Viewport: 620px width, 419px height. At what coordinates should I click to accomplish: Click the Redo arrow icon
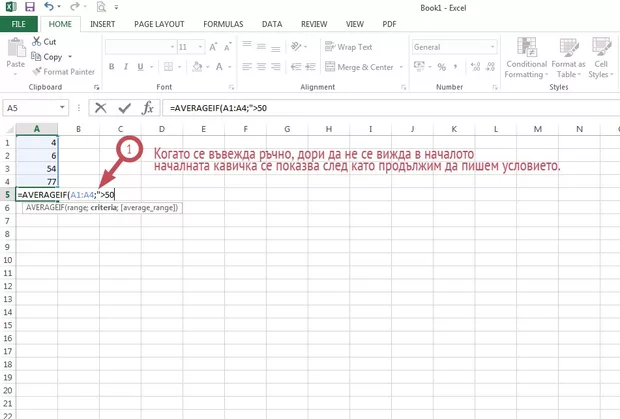click(74, 6)
